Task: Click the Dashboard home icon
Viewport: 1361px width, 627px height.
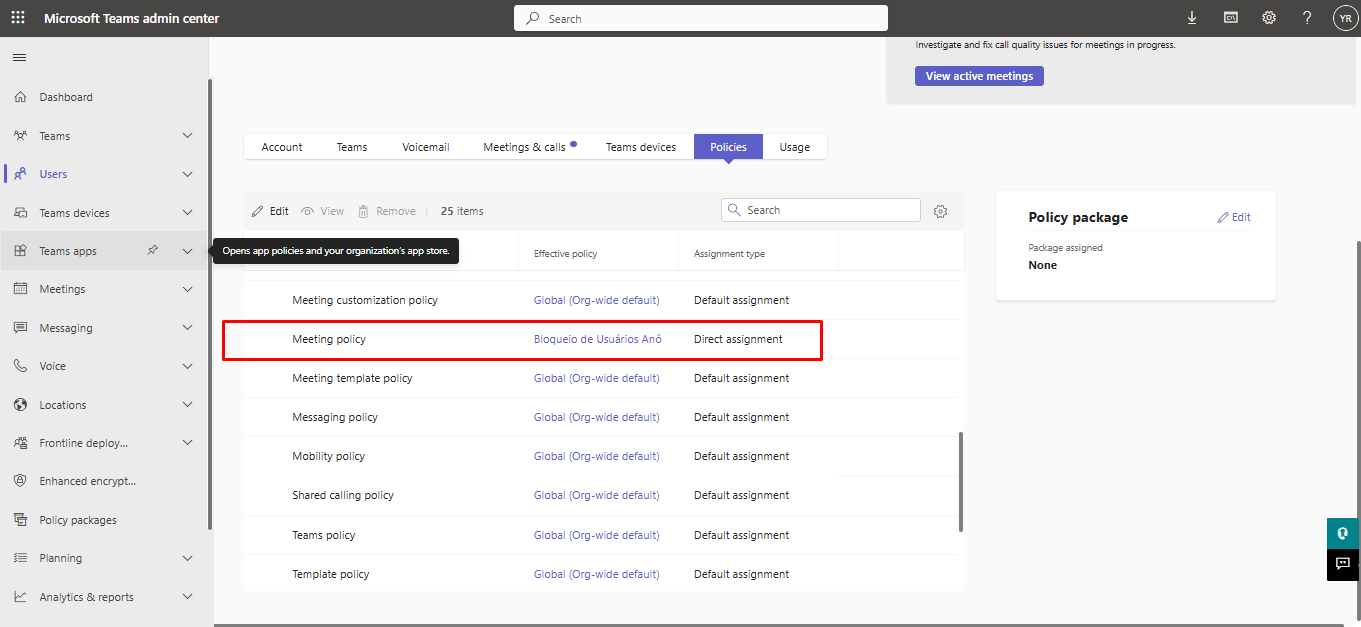Action: [x=20, y=97]
